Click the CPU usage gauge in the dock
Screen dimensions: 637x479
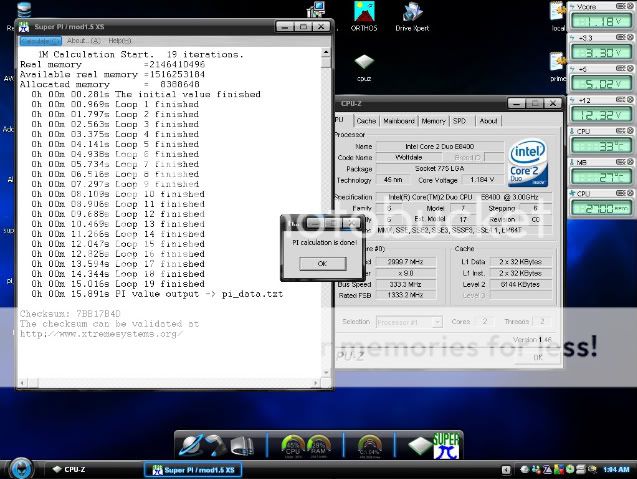pos(293,446)
